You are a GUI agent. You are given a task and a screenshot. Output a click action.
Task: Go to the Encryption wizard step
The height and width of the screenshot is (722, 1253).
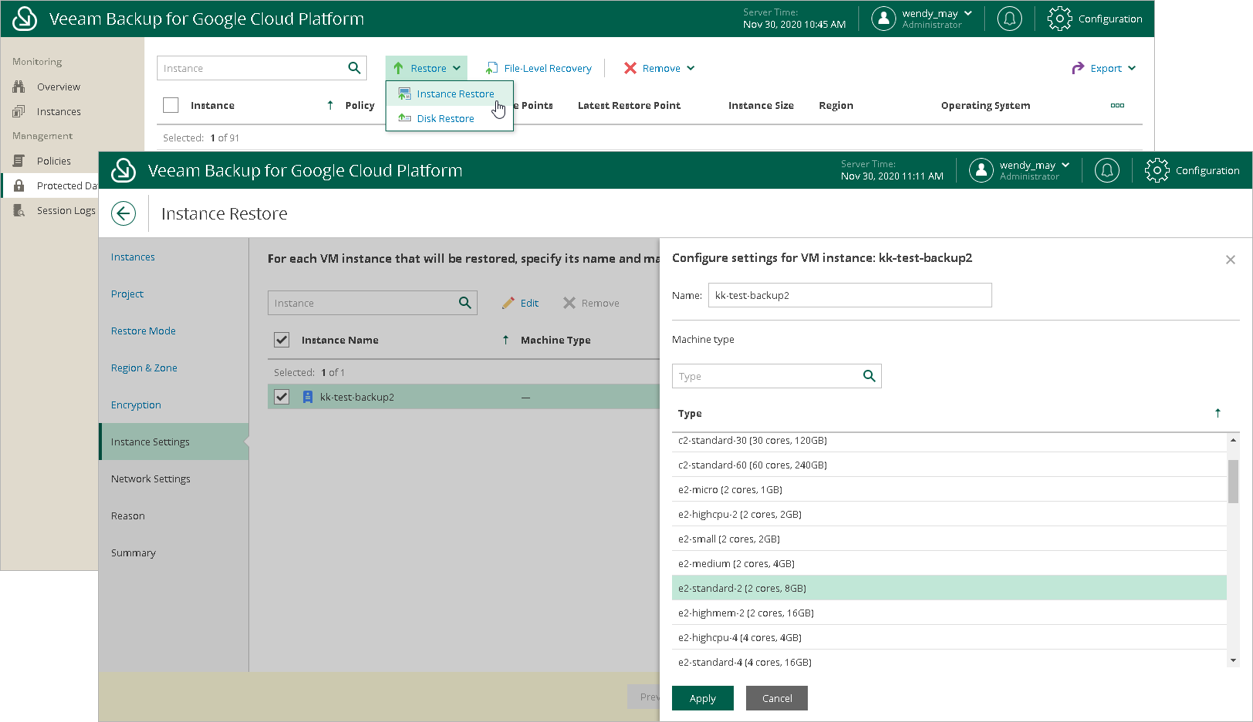click(136, 405)
